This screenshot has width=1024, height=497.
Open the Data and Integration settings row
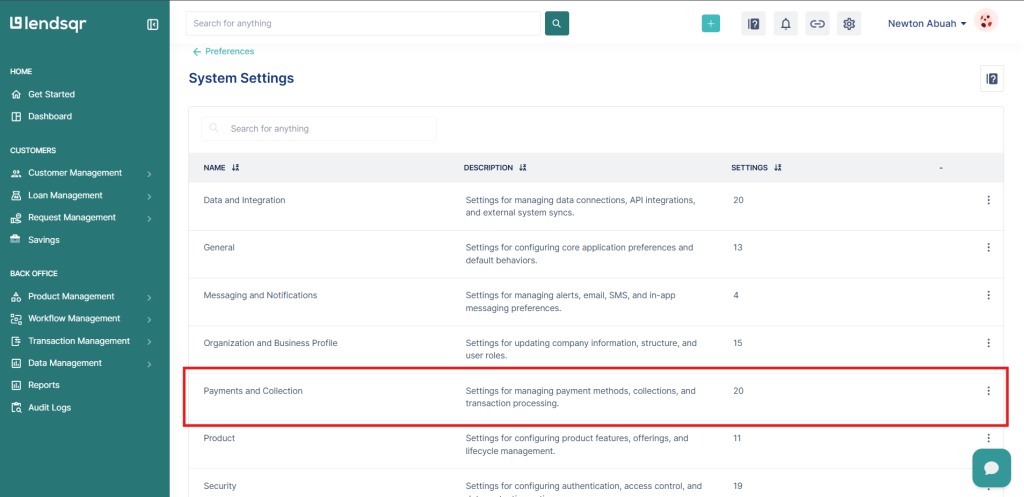coord(244,200)
